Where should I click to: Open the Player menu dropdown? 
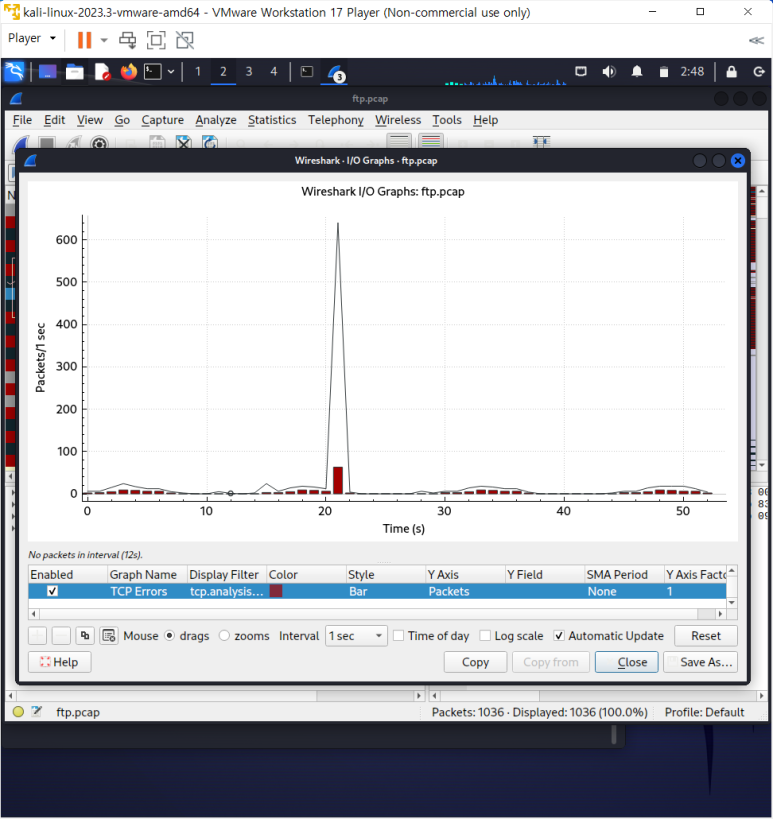[x=31, y=38]
